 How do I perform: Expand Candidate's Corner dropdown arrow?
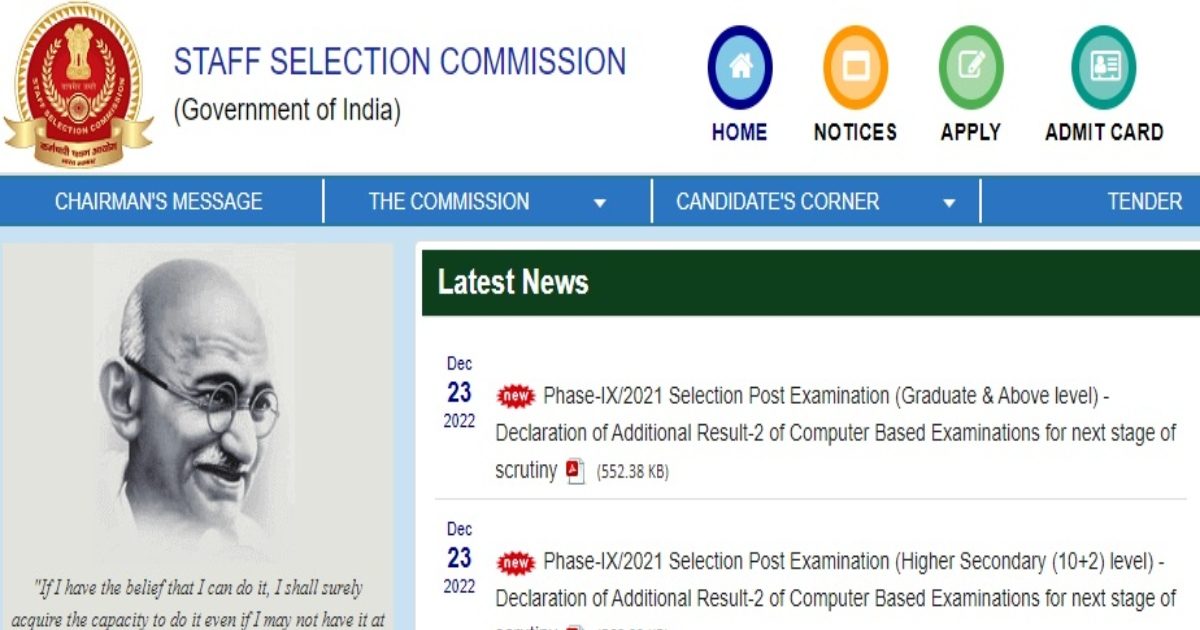pyautogui.click(x=949, y=203)
